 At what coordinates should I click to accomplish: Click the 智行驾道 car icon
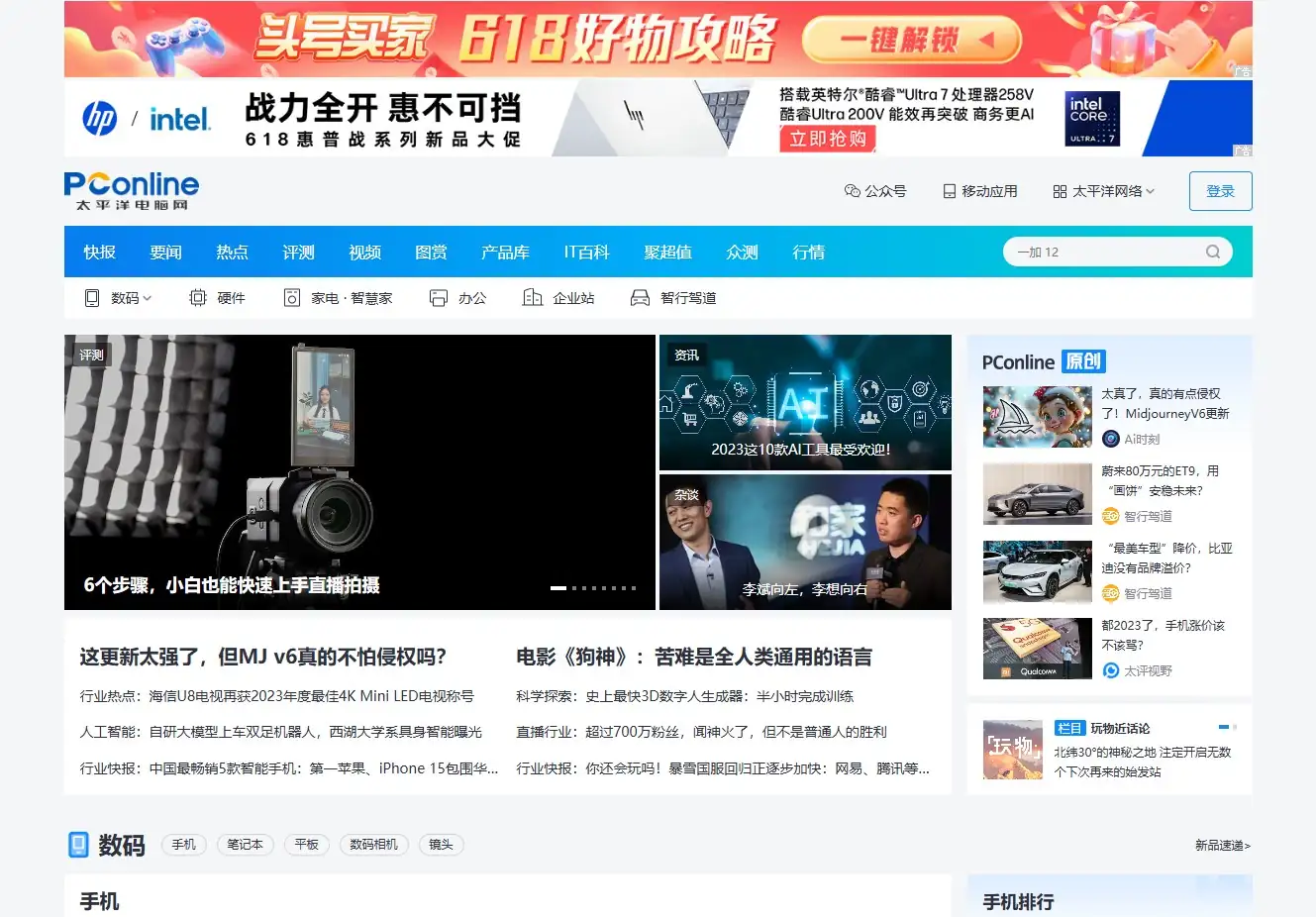[x=641, y=297]
